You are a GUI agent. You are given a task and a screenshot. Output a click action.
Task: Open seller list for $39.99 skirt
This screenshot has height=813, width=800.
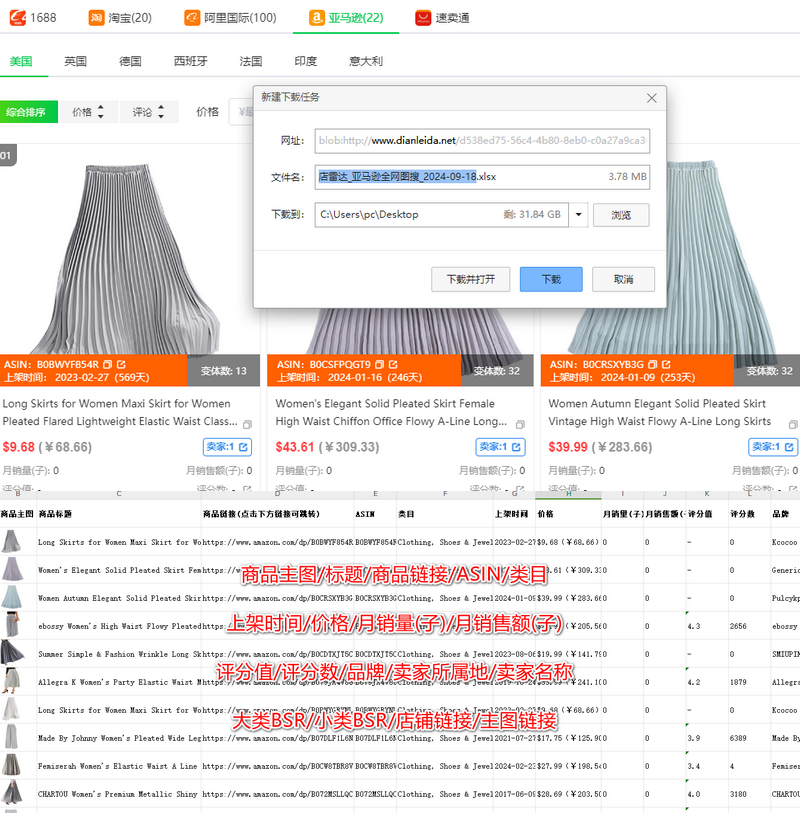coord(775,447)
